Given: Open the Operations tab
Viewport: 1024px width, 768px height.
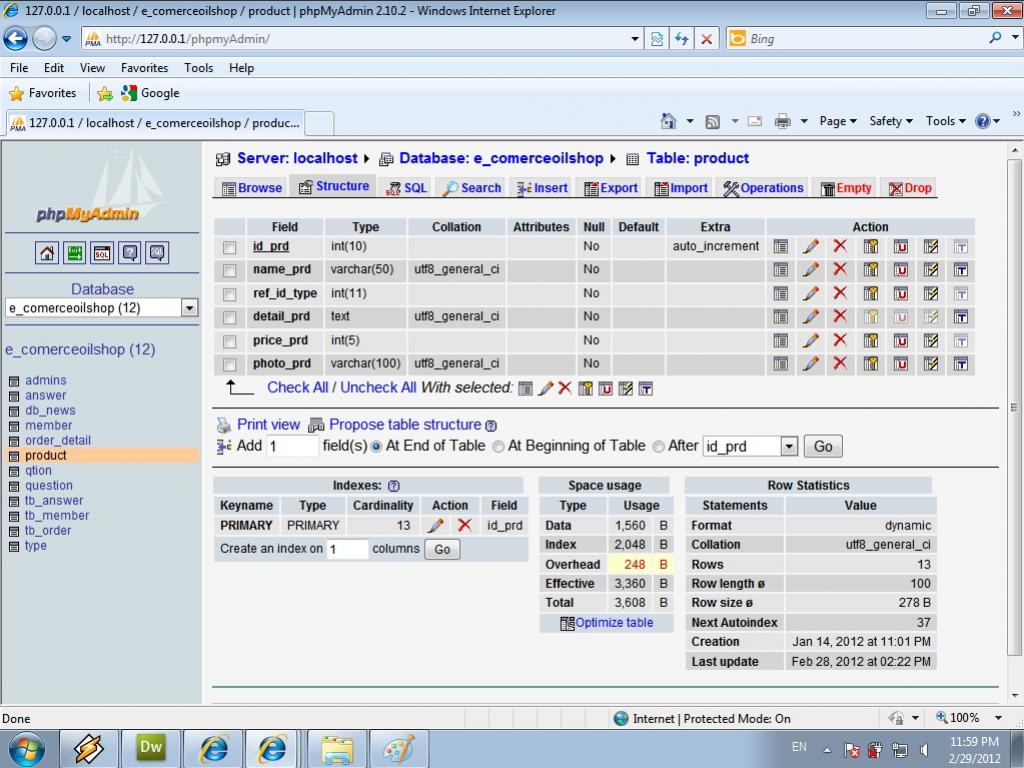Looking at the screenshot, I should point(763,188).
